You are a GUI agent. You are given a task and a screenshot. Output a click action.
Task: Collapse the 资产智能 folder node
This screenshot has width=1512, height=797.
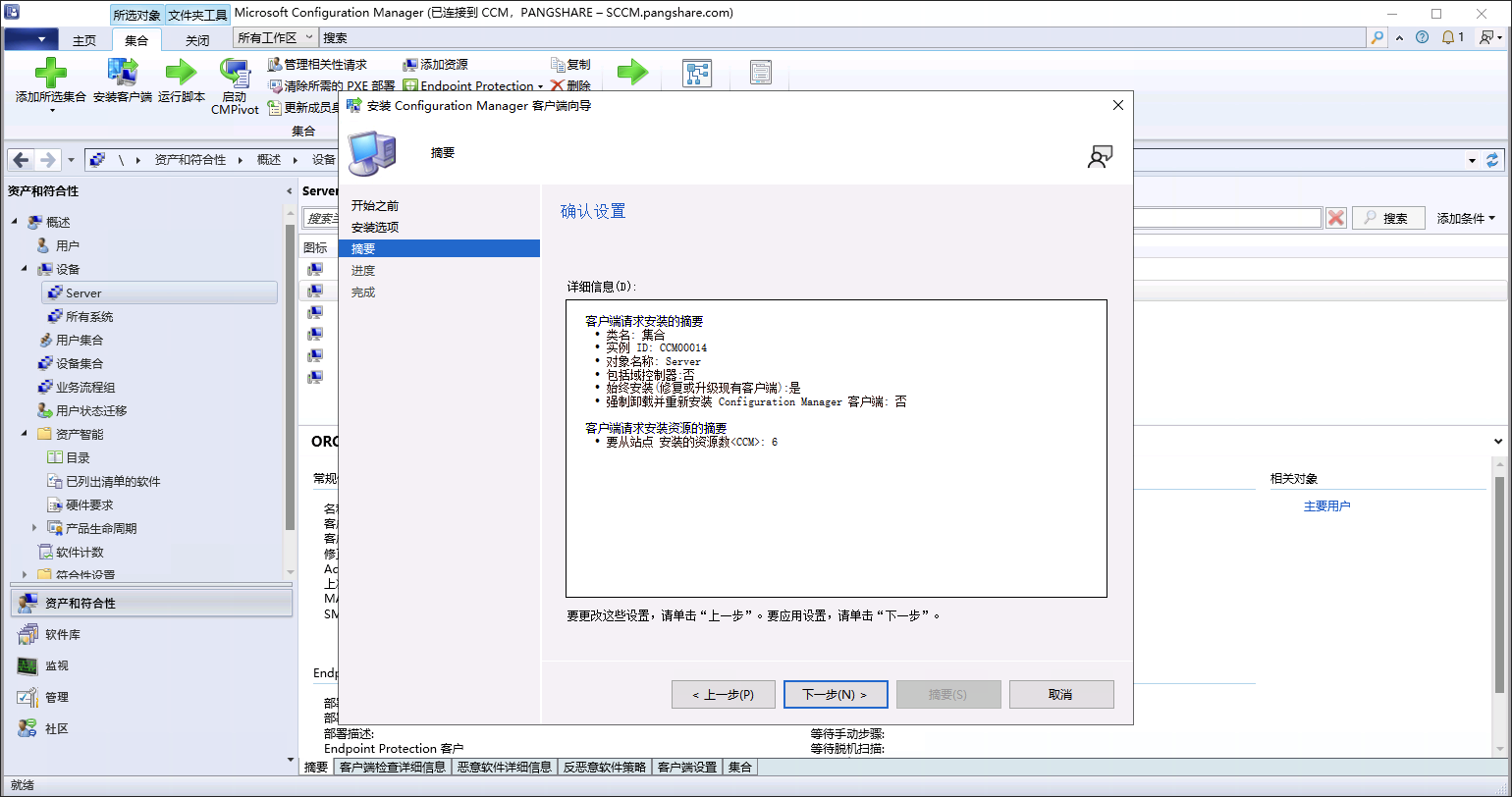(x=25, y=434)
